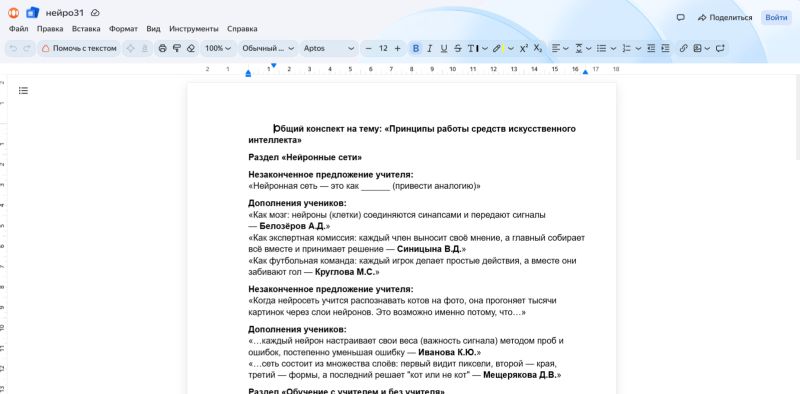The height and width of the screenshot is (394, 800).
Task: Click the name Синицына В.Д. in the document
Action: (x=429, y=249)
